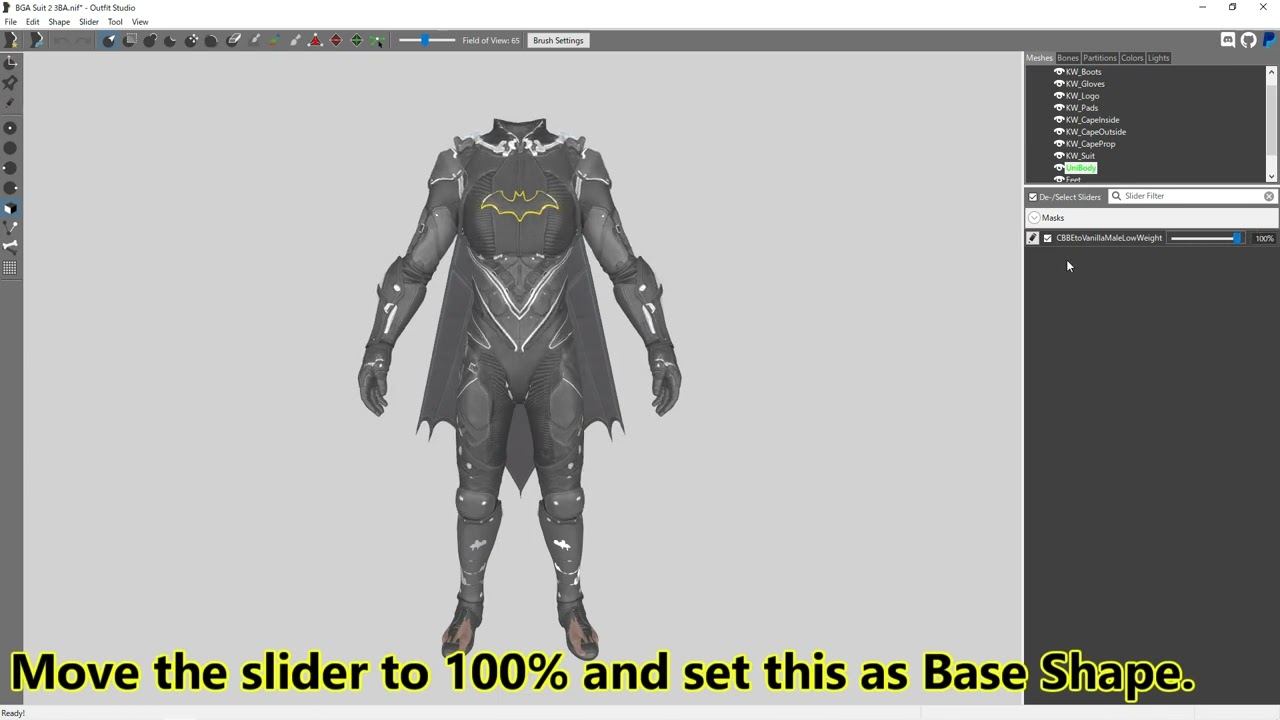Select the Inflate brush tool
Image resolution: width=1280 pixels, height=720 pixels.
[x=150, y=40]
